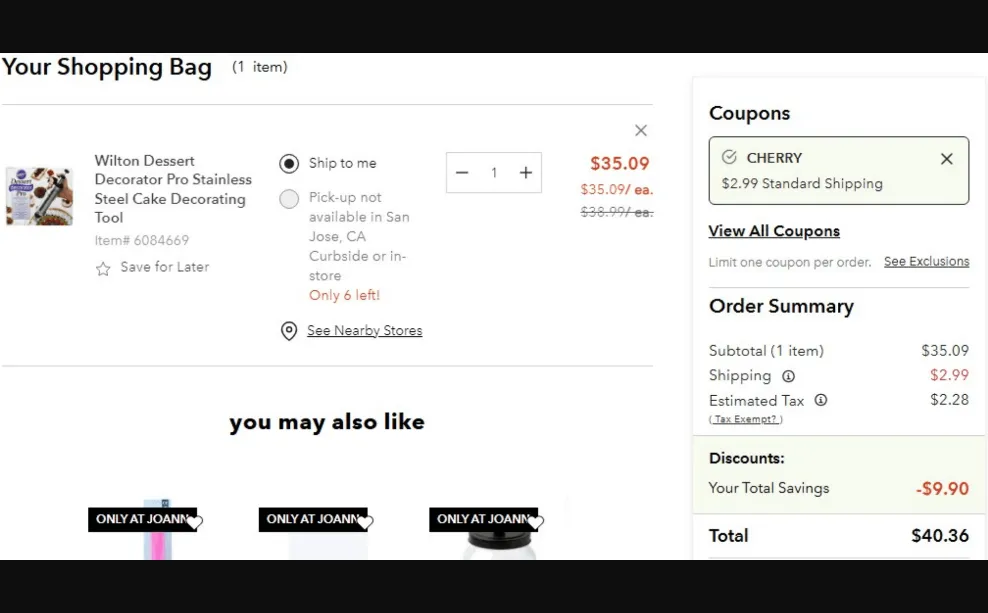
Task: Click the Coupons heading
Action: pyautogui.click(x=749, y=113)
